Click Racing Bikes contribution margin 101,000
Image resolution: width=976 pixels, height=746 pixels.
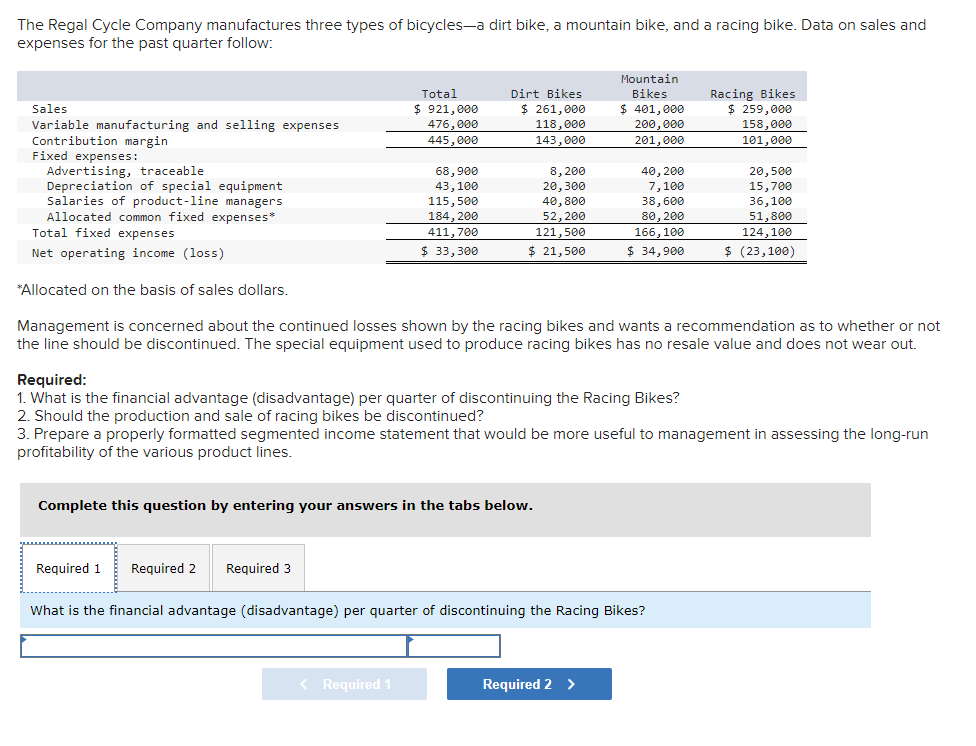click(767, 140)
